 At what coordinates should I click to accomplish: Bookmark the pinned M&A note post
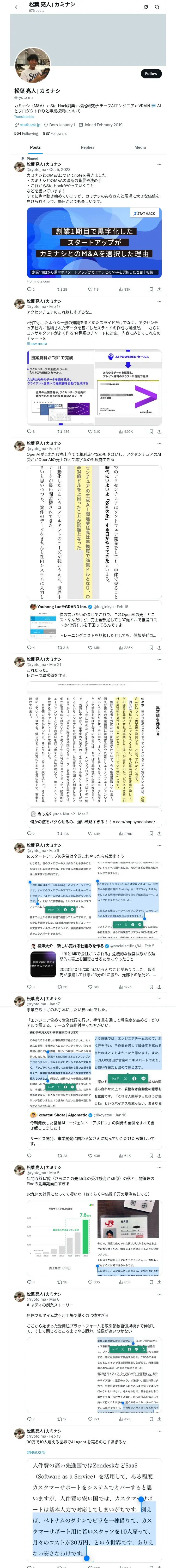(151, 289)
